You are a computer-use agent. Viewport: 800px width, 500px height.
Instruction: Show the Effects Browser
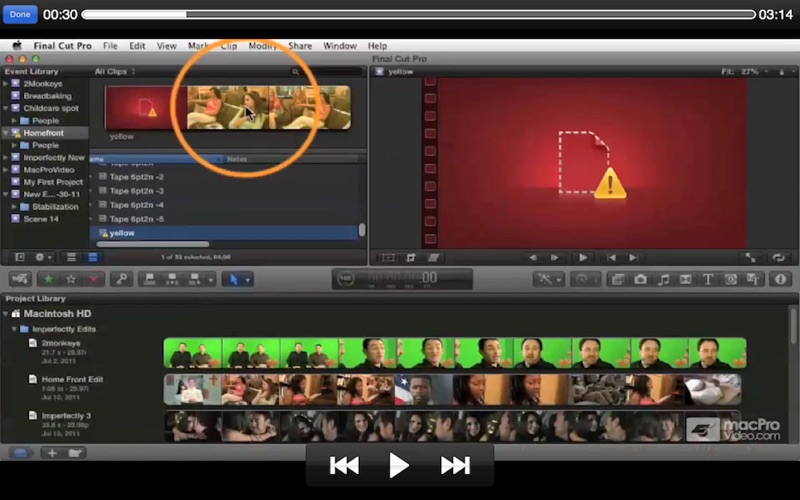618,279
